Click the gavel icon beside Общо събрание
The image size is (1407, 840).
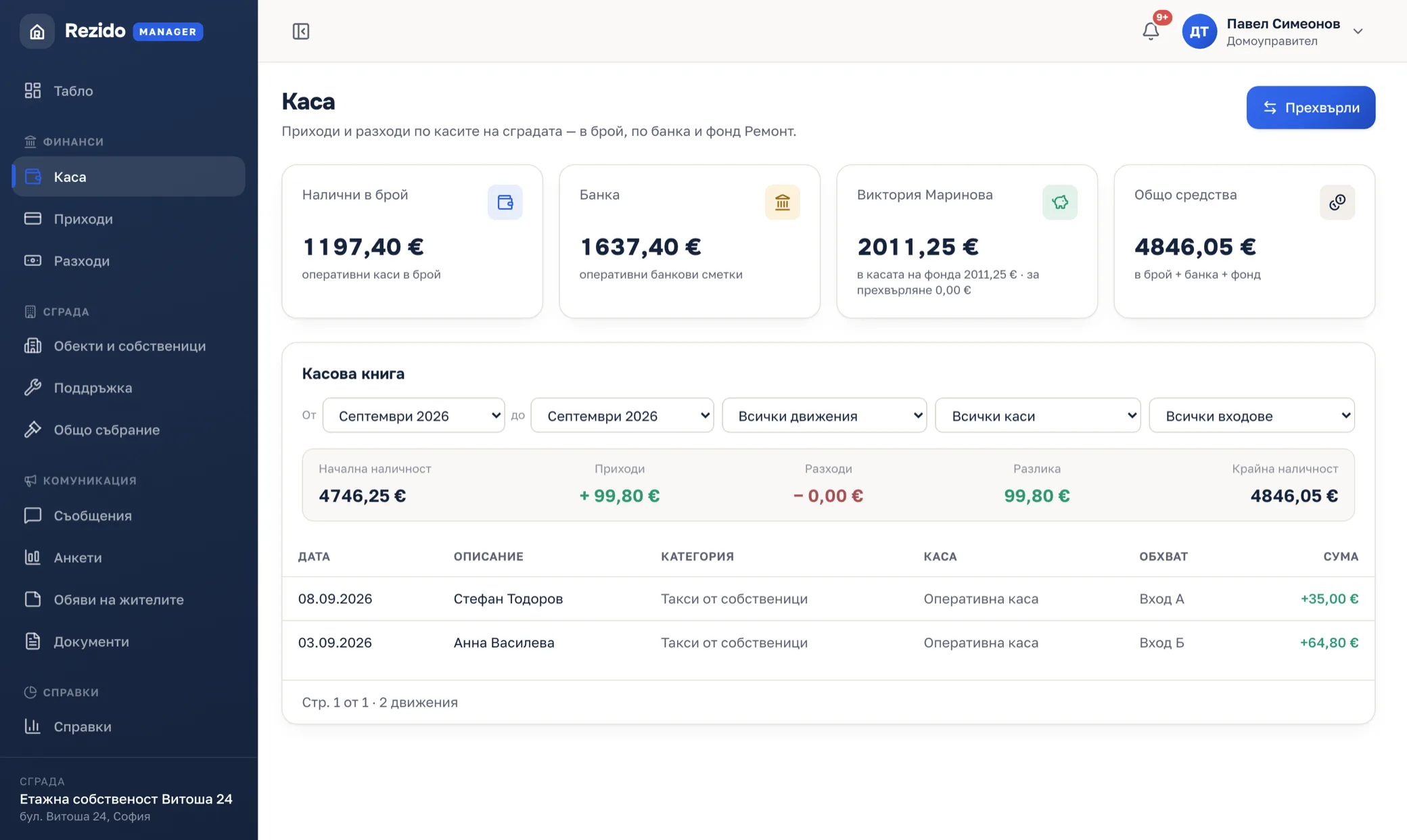32,429
